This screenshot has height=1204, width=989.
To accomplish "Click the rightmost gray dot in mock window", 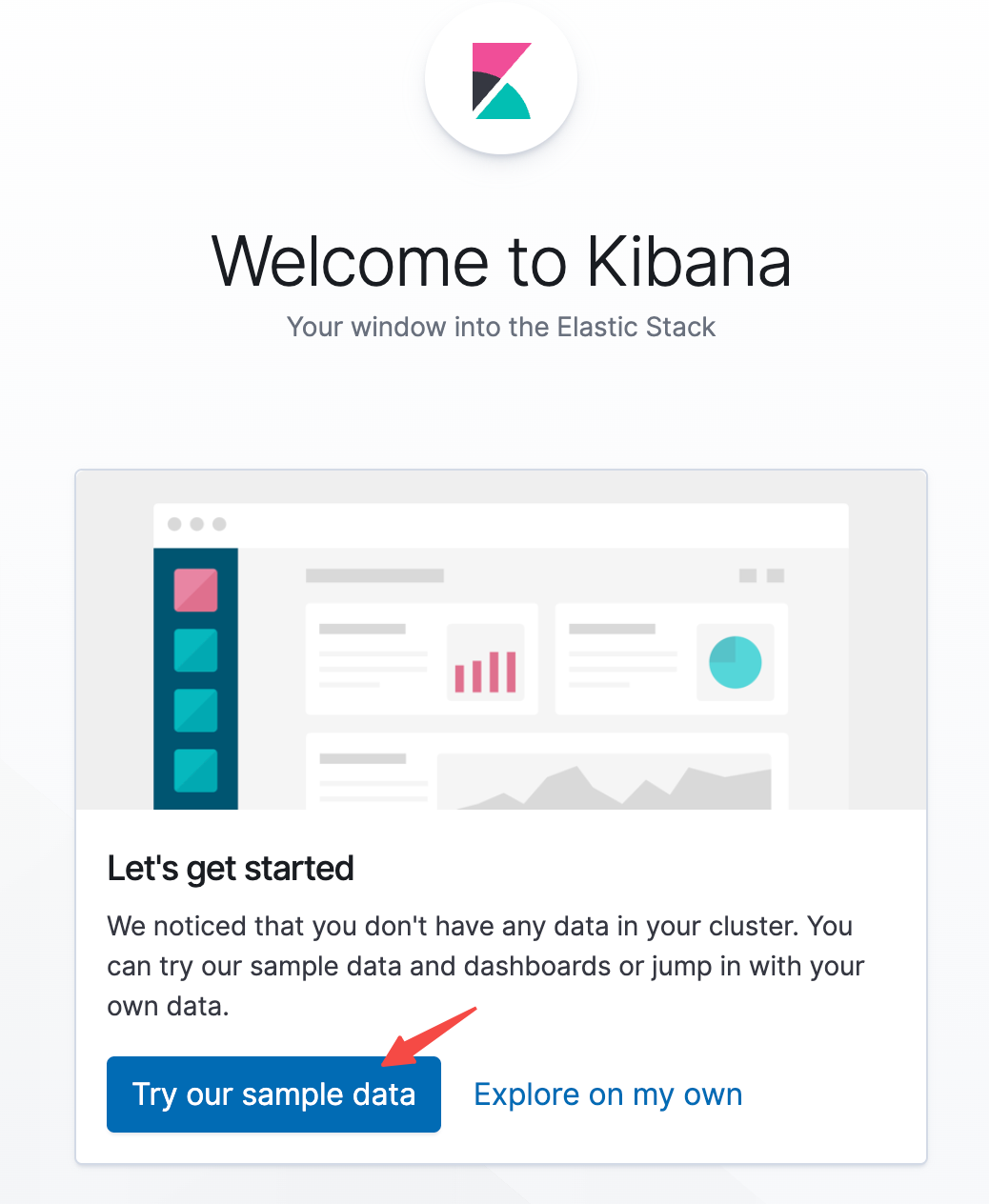I will pyautogui.click(x=219, y=524).
